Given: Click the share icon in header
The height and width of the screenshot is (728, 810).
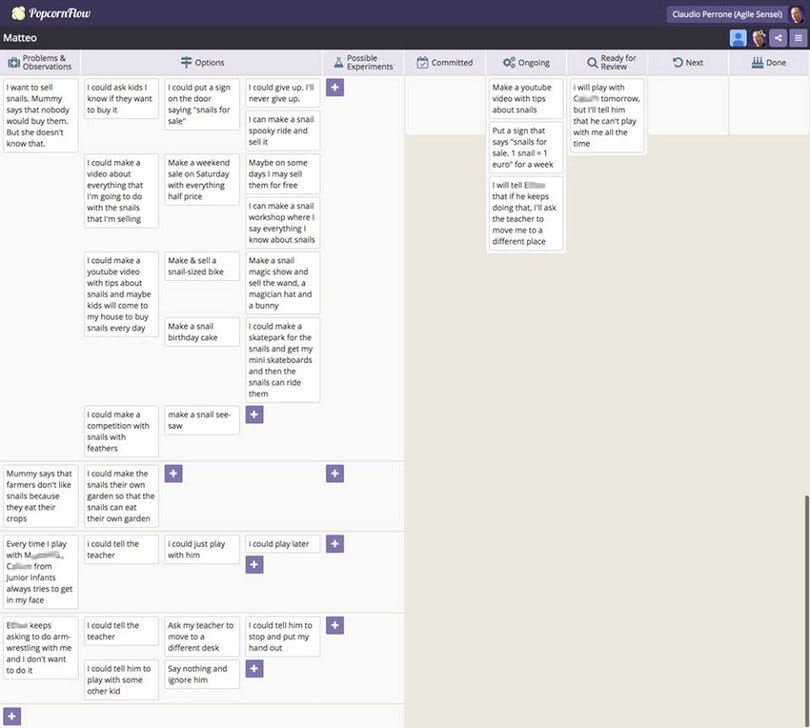Looking at the screenshot, I should [x=778, y=38].
